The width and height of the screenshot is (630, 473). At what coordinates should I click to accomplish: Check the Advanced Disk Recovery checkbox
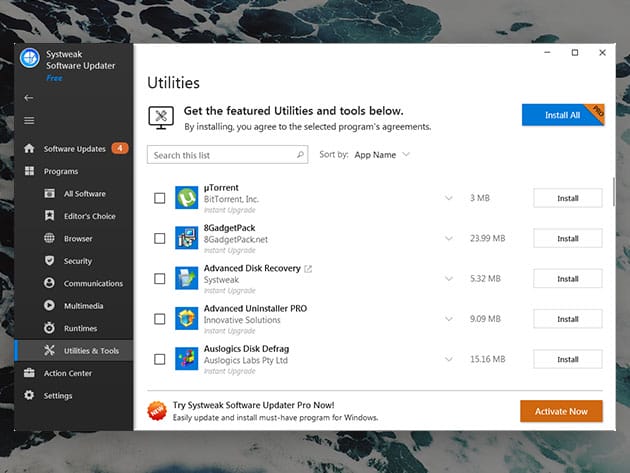tap(160, 278)
